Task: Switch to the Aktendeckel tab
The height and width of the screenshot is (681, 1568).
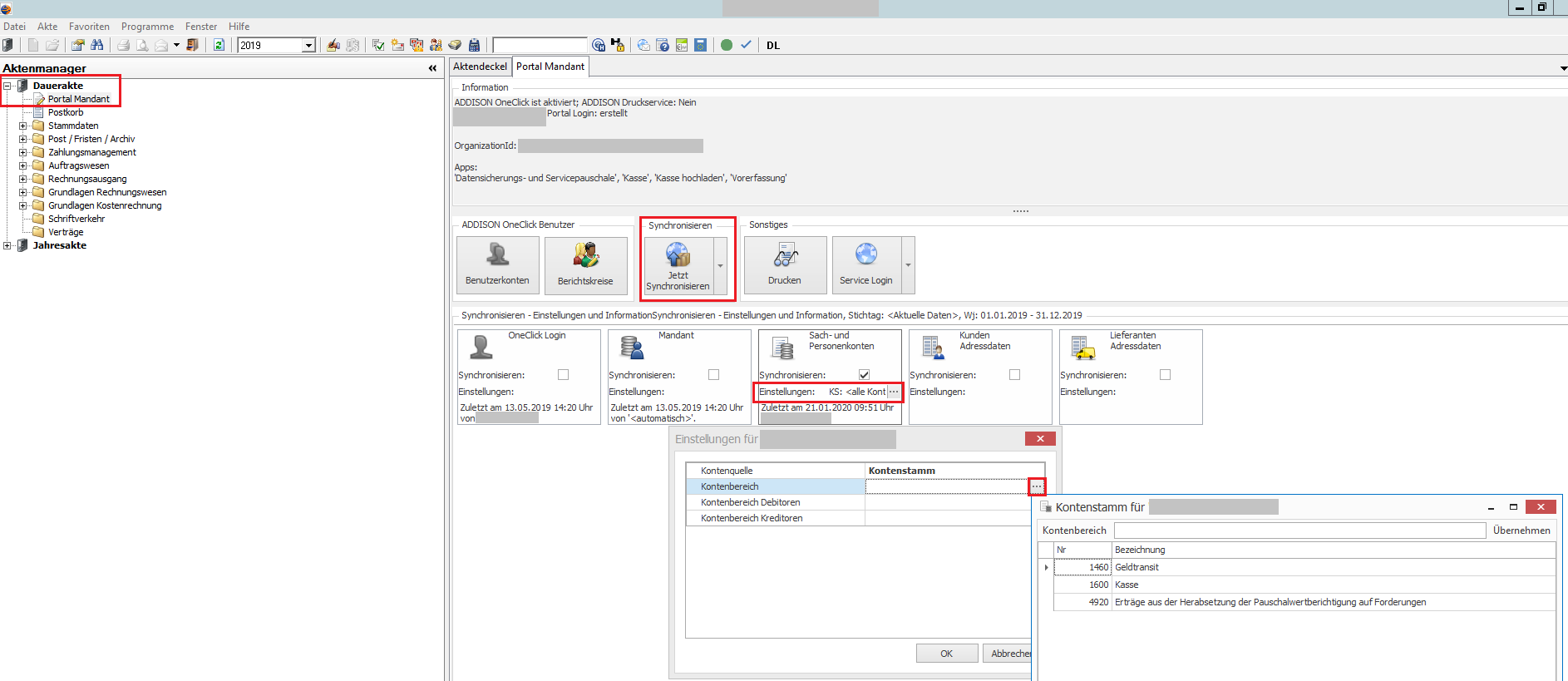Action: pyautogui.click(x=480, y=67)
